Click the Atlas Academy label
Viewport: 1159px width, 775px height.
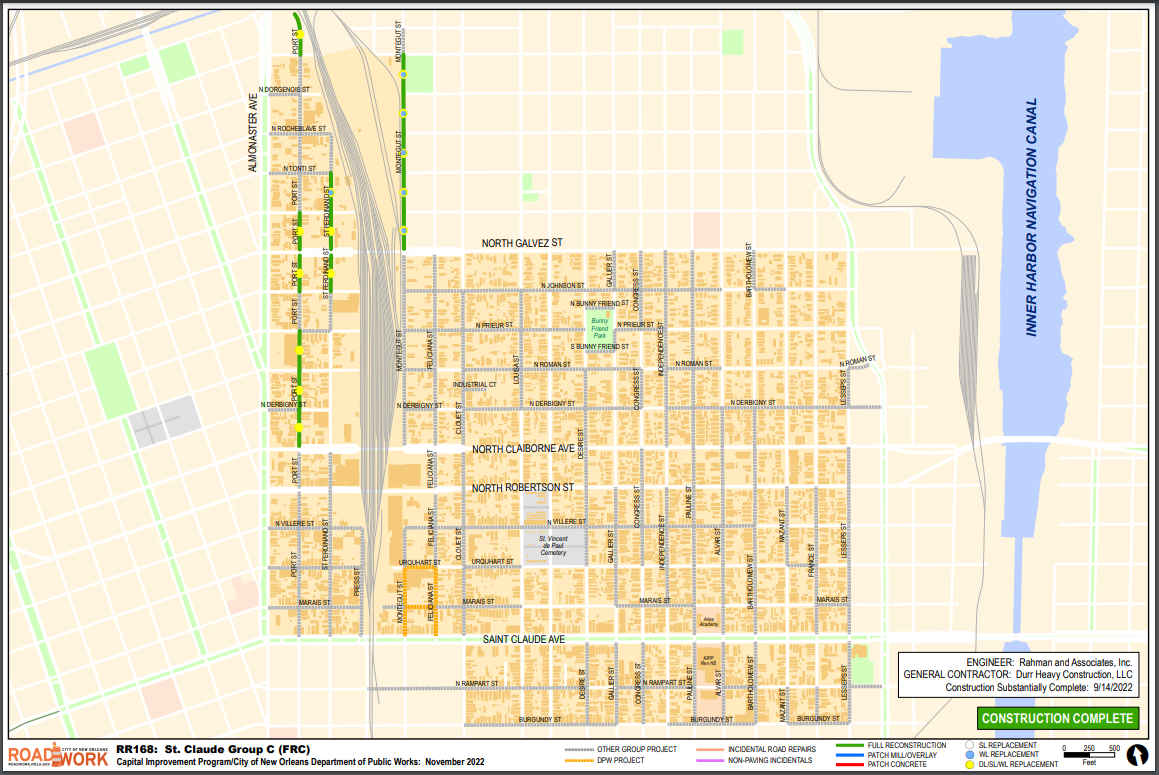click(x=709, y=622)
